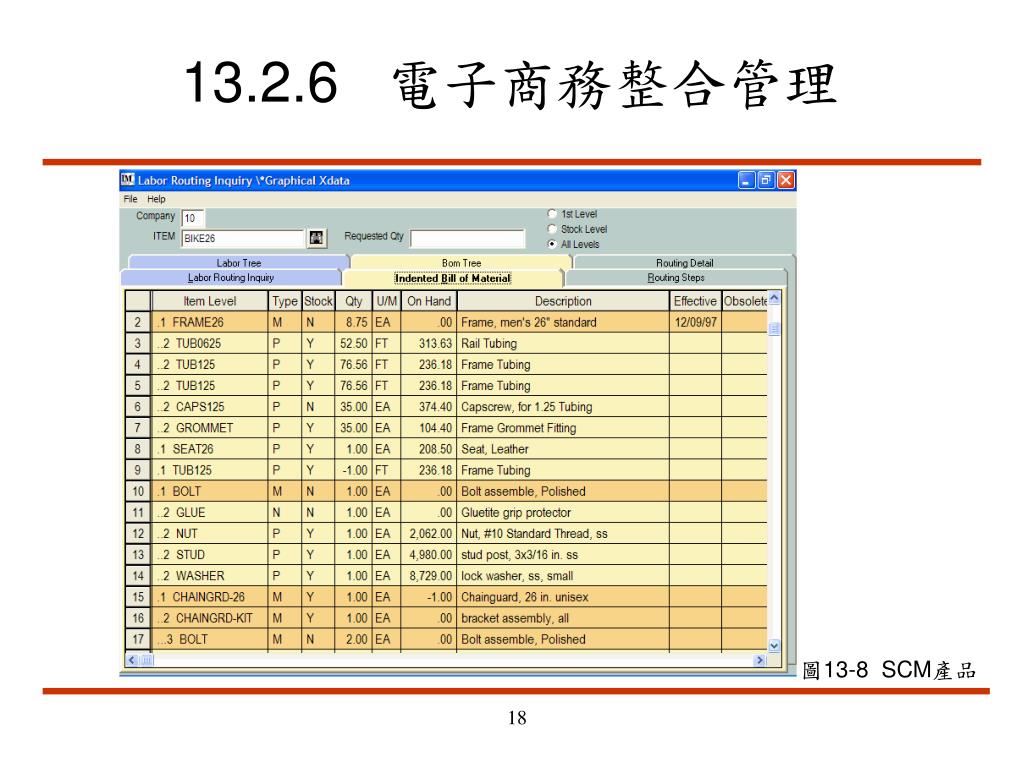The height and width of the screenshot is (768, 1024).
Task: Click the CAPS125 item cell
Action: point(210,407)
